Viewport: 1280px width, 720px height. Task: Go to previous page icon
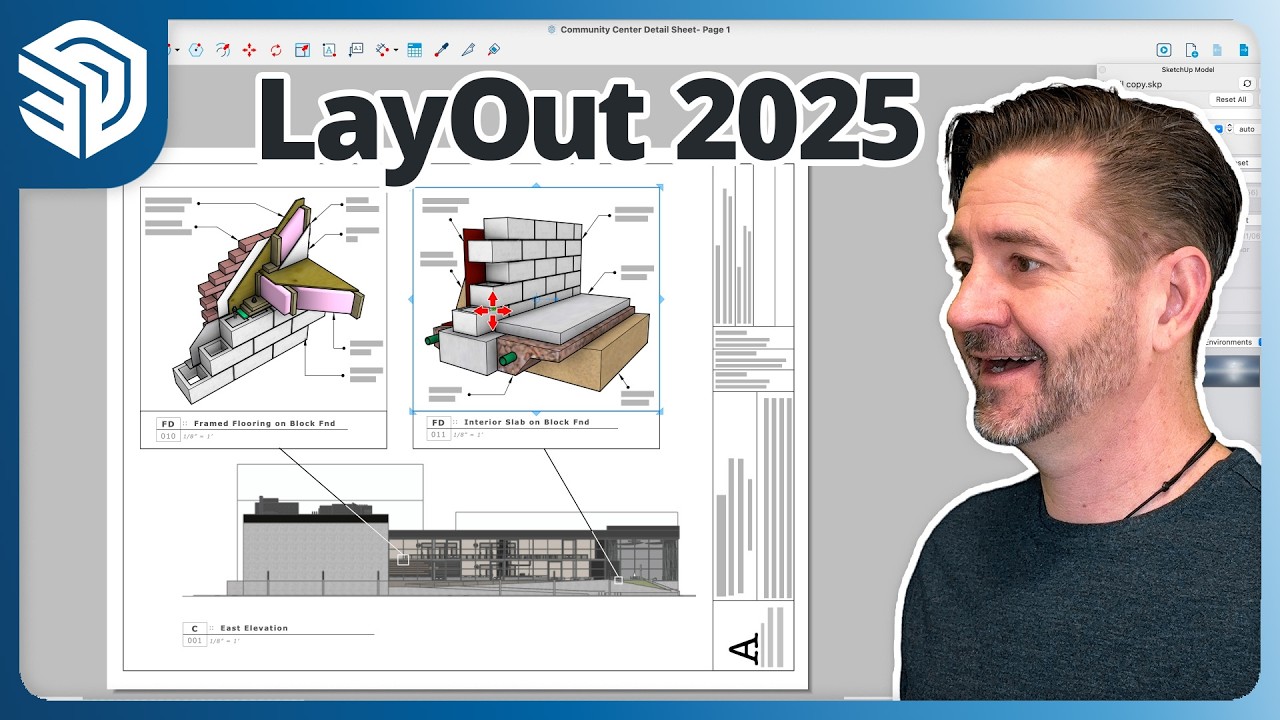pos(1217,49)
